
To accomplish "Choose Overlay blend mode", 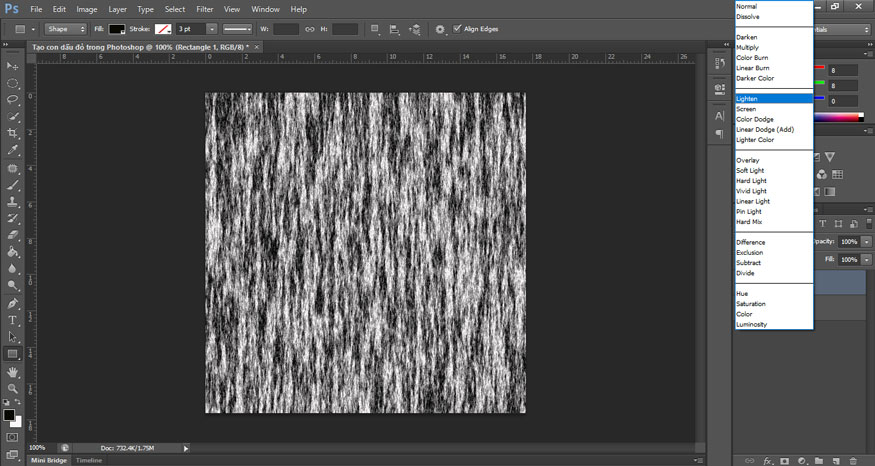I will [x=773, y=160].
